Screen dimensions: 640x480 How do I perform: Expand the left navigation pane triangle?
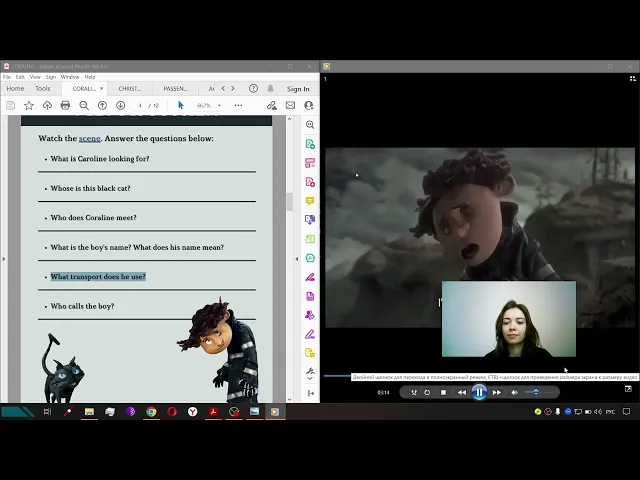[x=4, y=259]
